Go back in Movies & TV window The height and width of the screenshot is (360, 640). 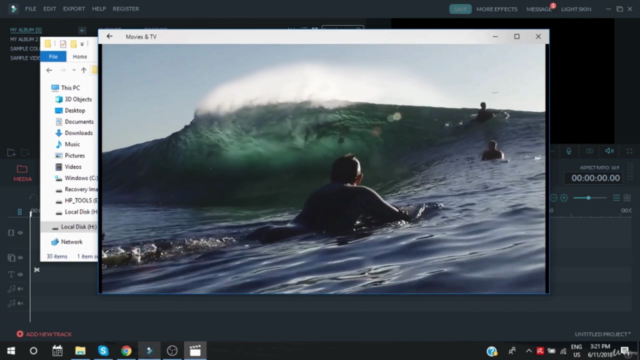point(109,36)
